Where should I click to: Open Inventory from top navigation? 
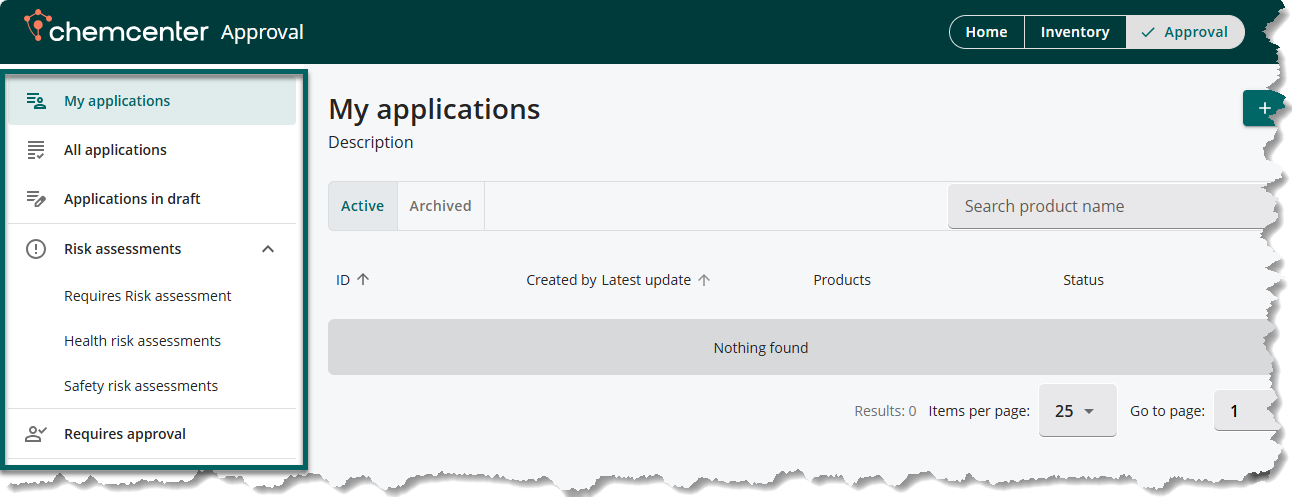point(1074,32)
